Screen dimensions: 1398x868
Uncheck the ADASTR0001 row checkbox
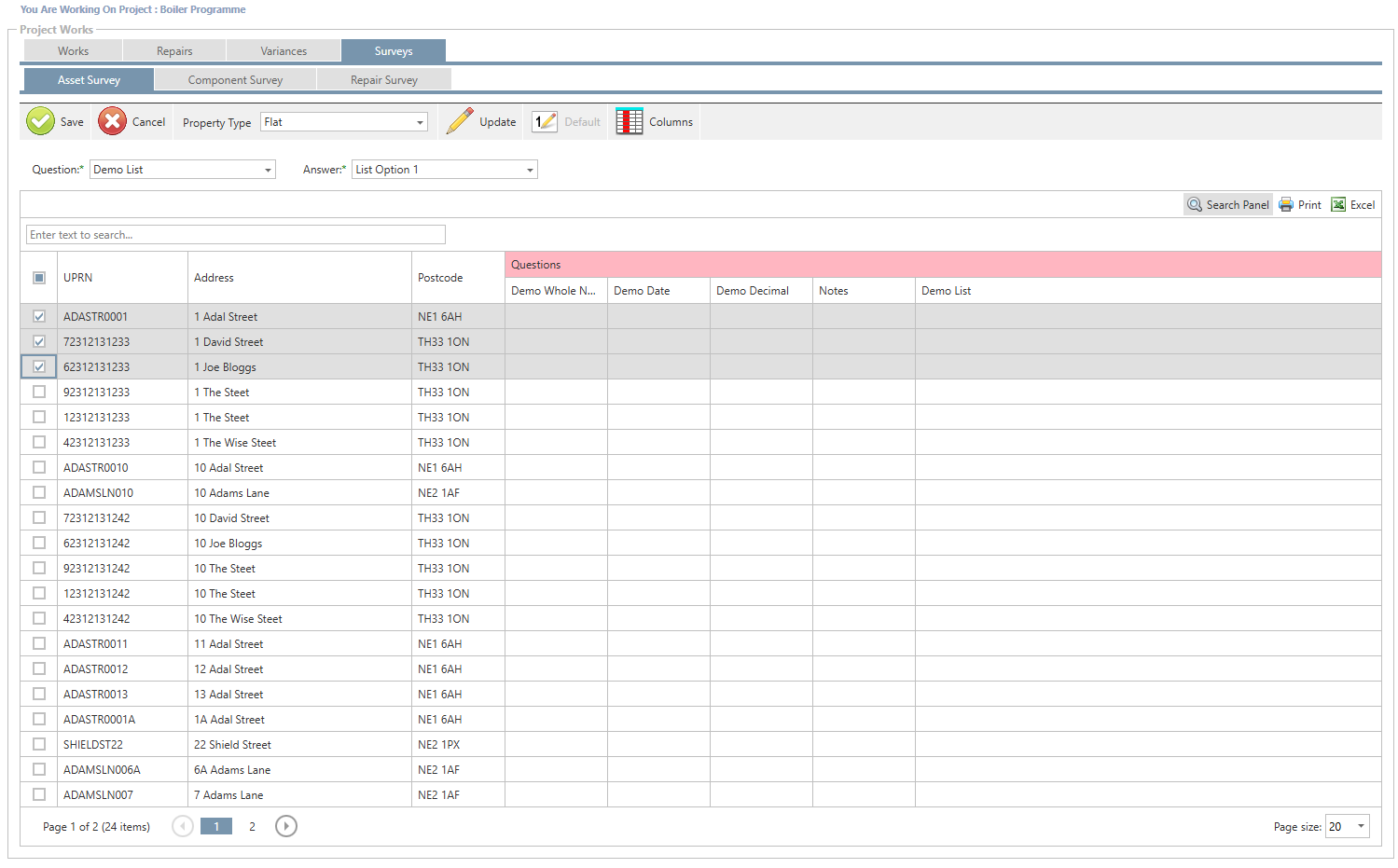(x=39, y=317)
